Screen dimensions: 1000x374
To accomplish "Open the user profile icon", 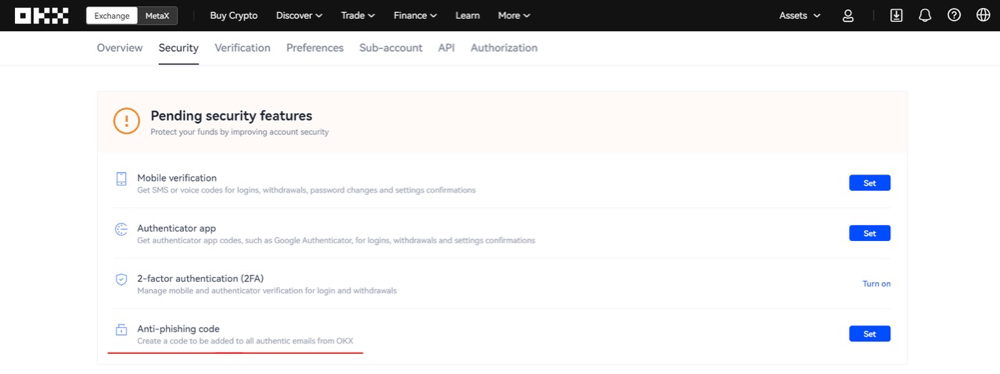I will click(848, 15).
